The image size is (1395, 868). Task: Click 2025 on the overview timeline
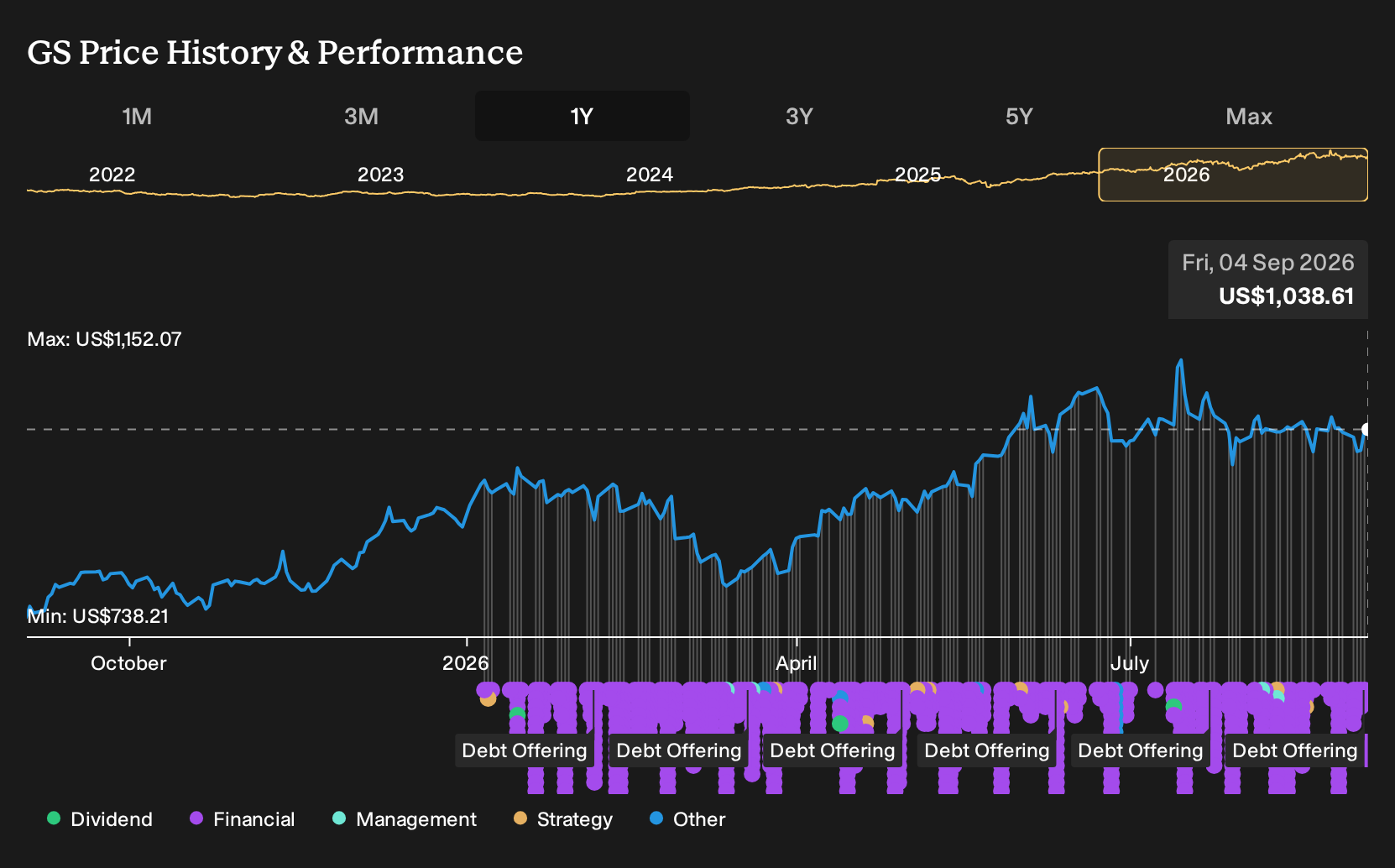click(918, 175)
